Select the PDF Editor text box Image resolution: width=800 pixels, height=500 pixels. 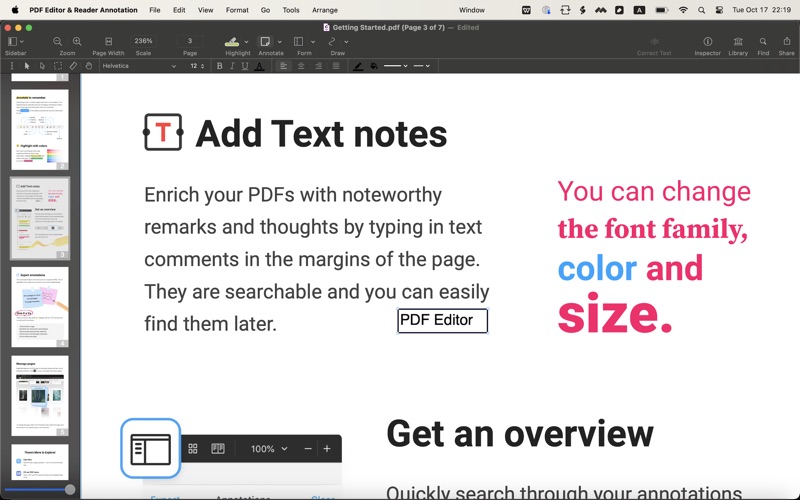tap(442, 320)
